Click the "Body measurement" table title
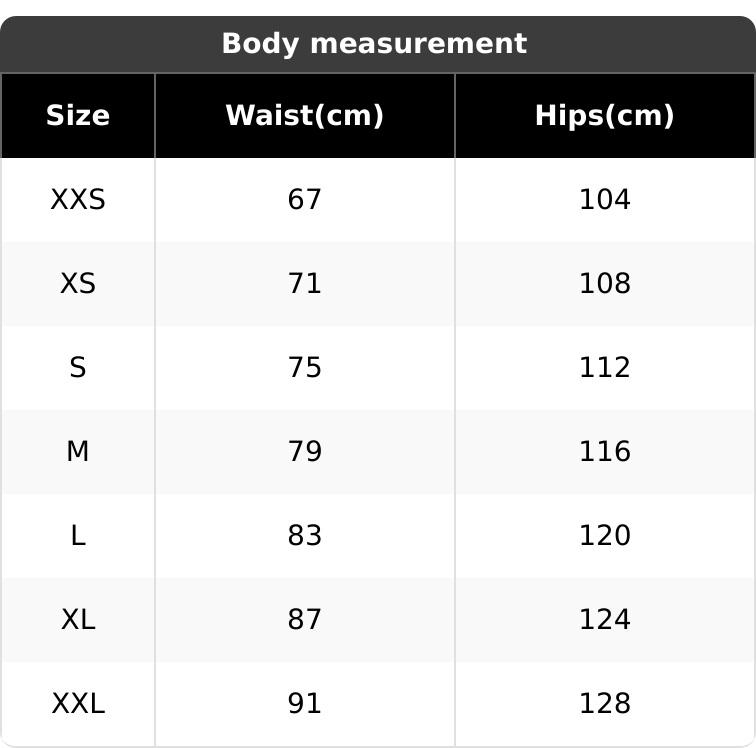This screenshot has height=748, width=756. pos(374,44)
